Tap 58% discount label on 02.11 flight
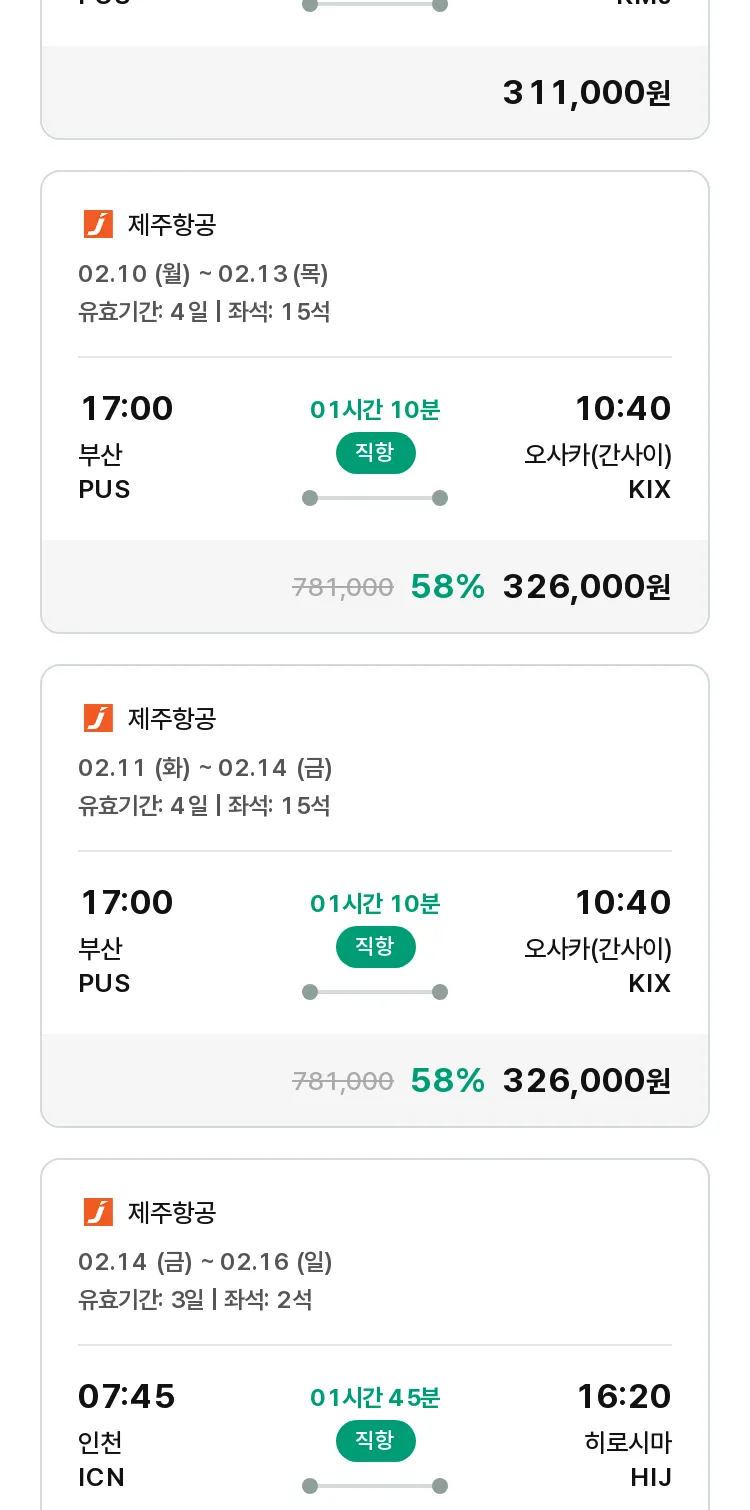750x1510 pixels. click(447, 1081)
